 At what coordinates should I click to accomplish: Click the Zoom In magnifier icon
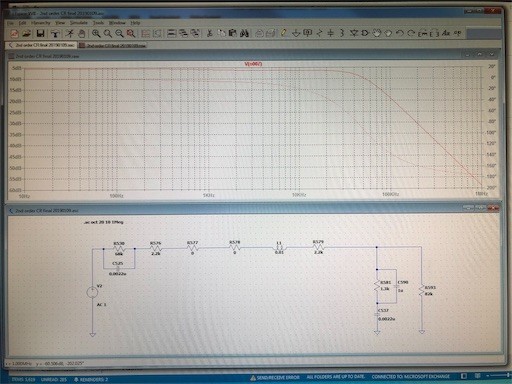pyautogui.click(x=96, y=33)
